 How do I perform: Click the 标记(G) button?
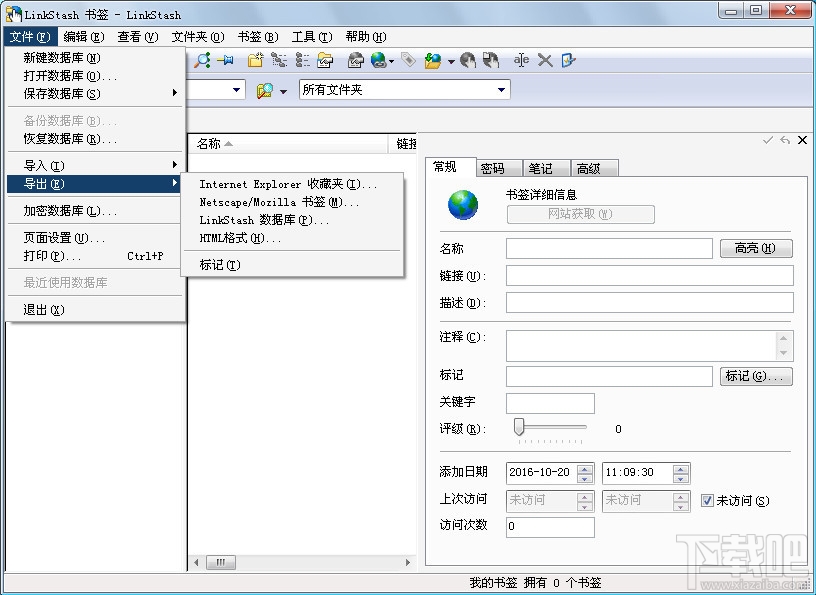pos(756,375)
